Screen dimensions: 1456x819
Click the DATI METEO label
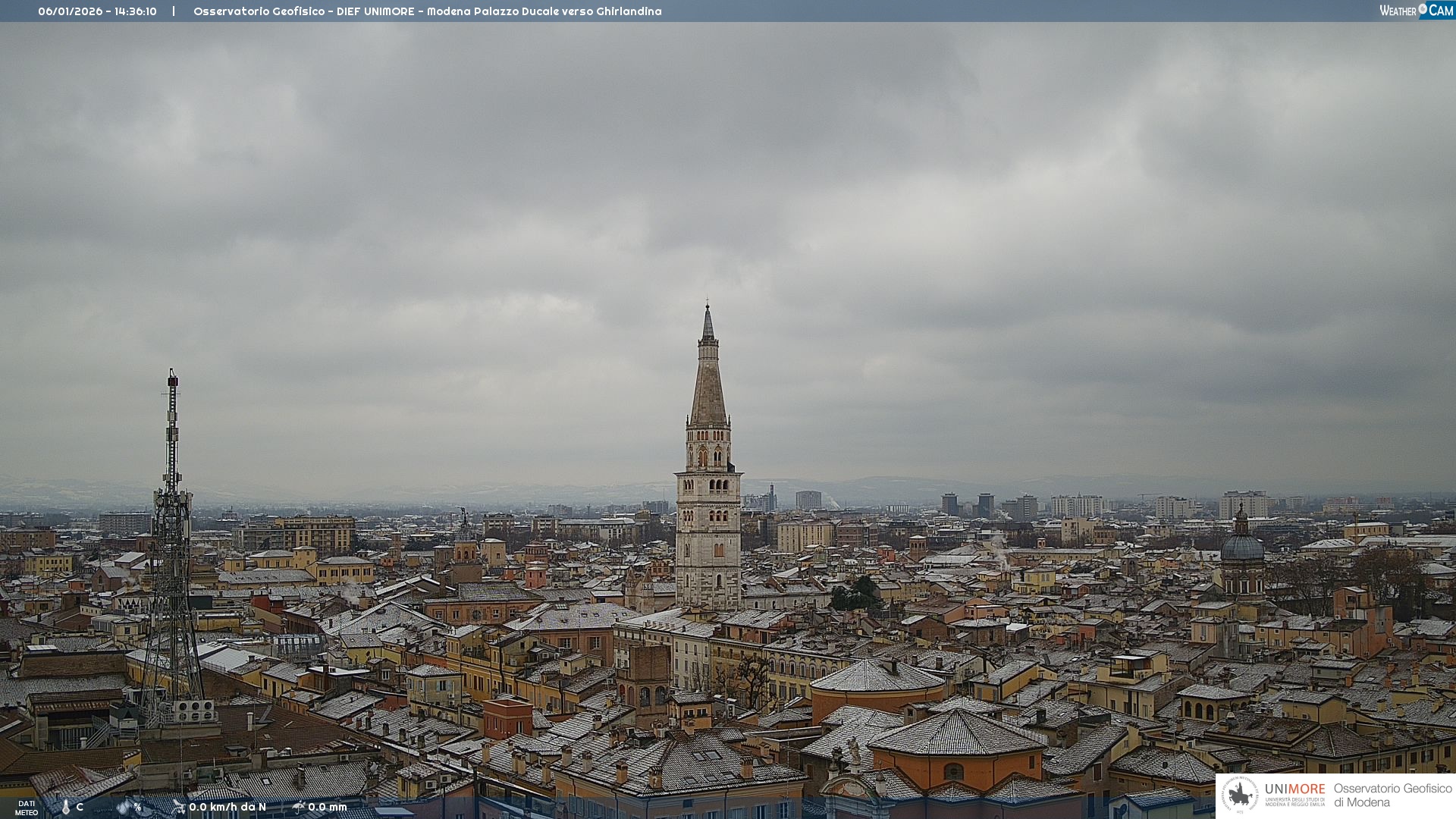click(x=27, y=808)
